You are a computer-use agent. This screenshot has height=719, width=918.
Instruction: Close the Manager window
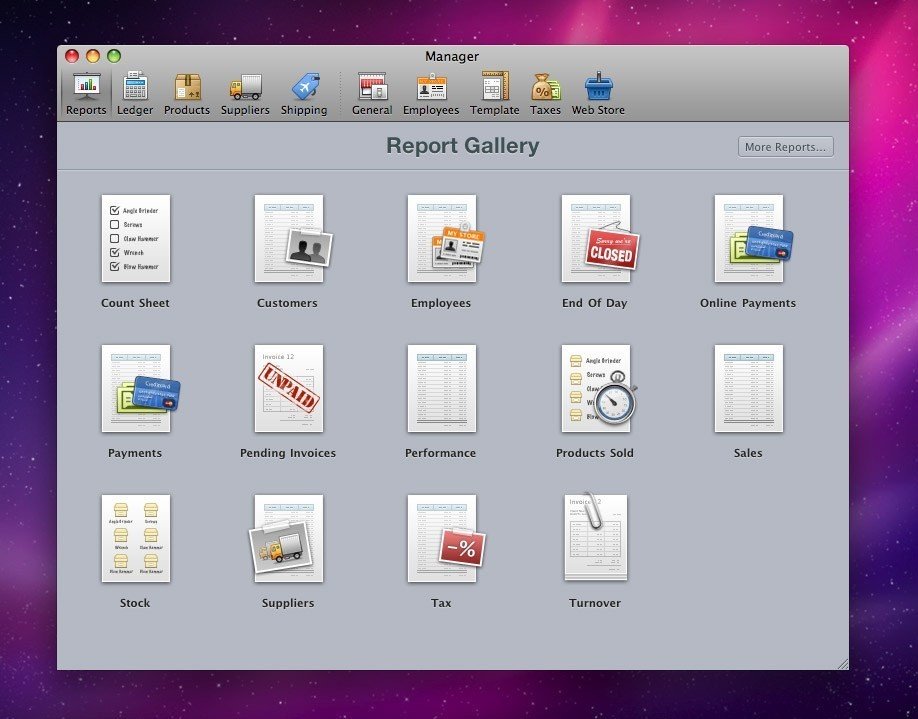(x=72, y=56)
